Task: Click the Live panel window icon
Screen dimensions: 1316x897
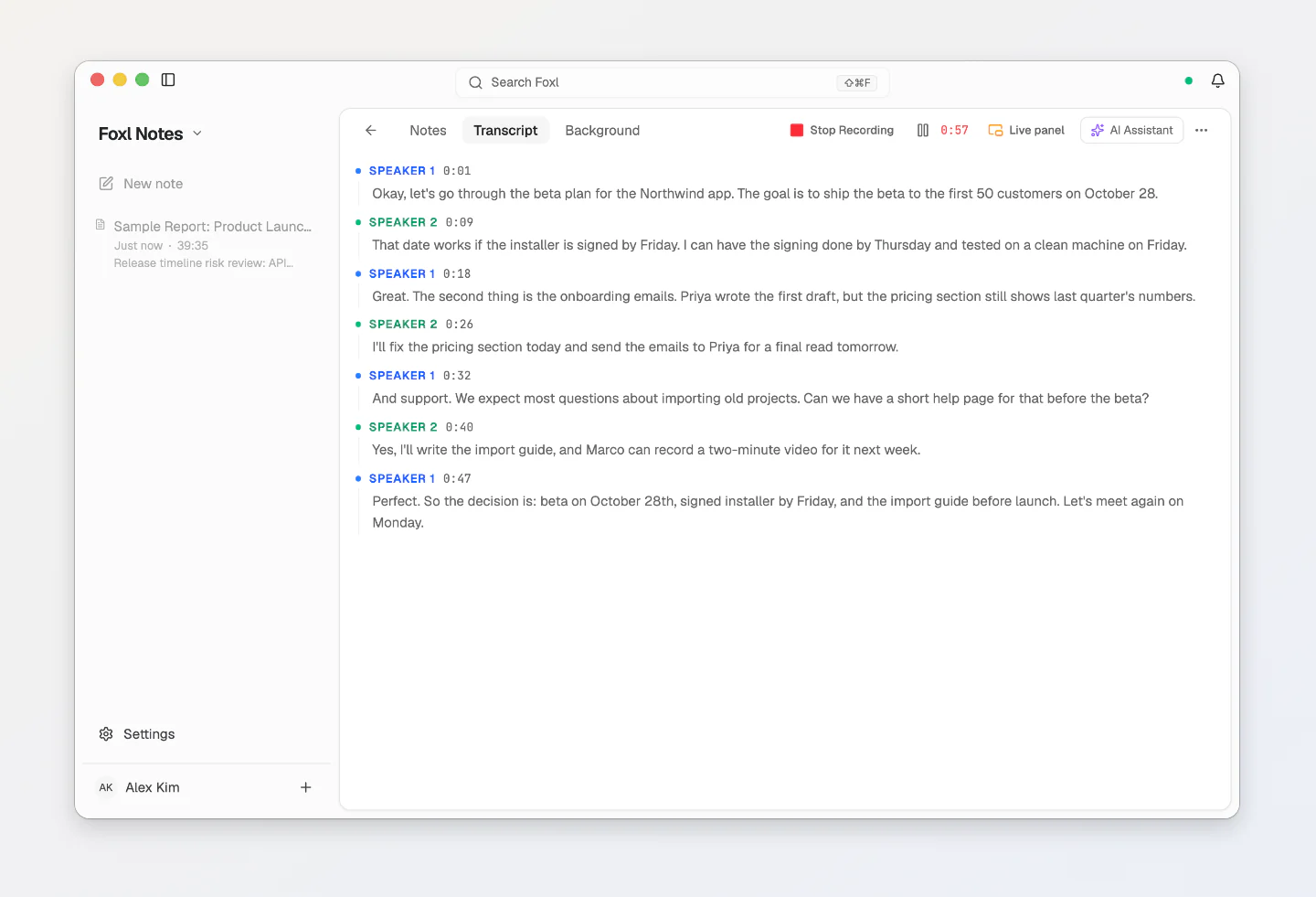Action: pos(996,130)
